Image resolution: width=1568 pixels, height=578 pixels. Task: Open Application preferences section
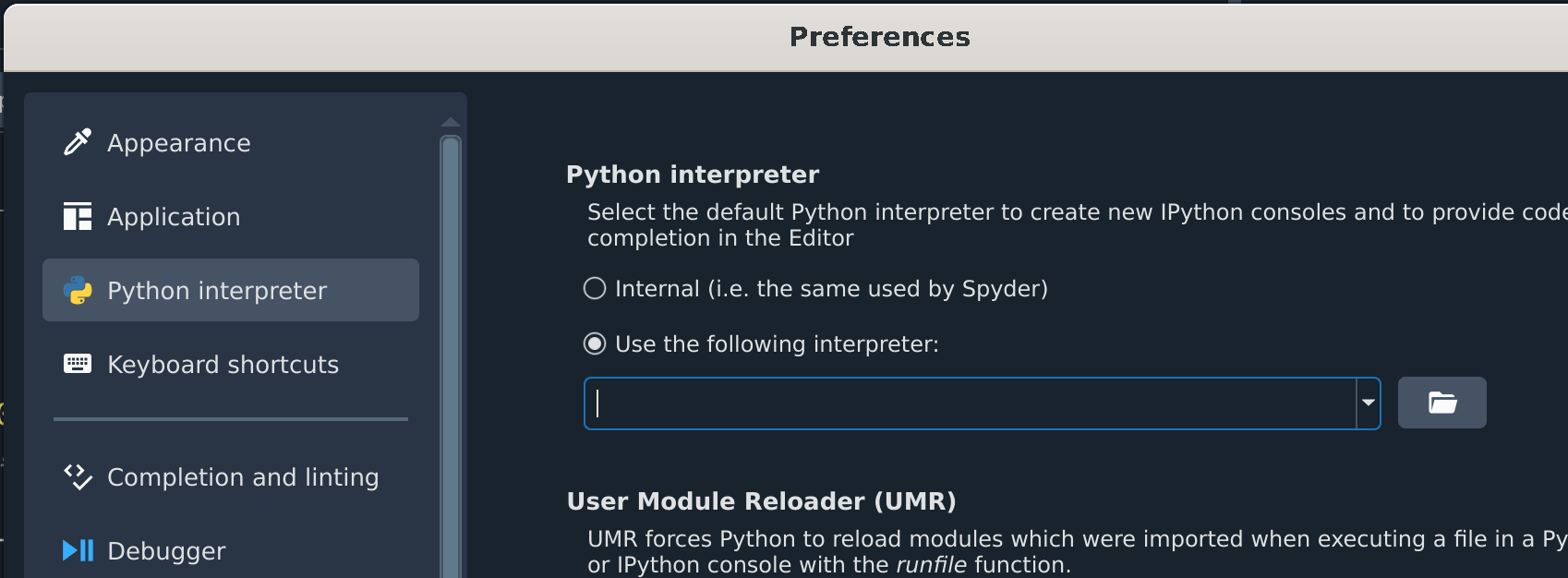click(174, 217)
